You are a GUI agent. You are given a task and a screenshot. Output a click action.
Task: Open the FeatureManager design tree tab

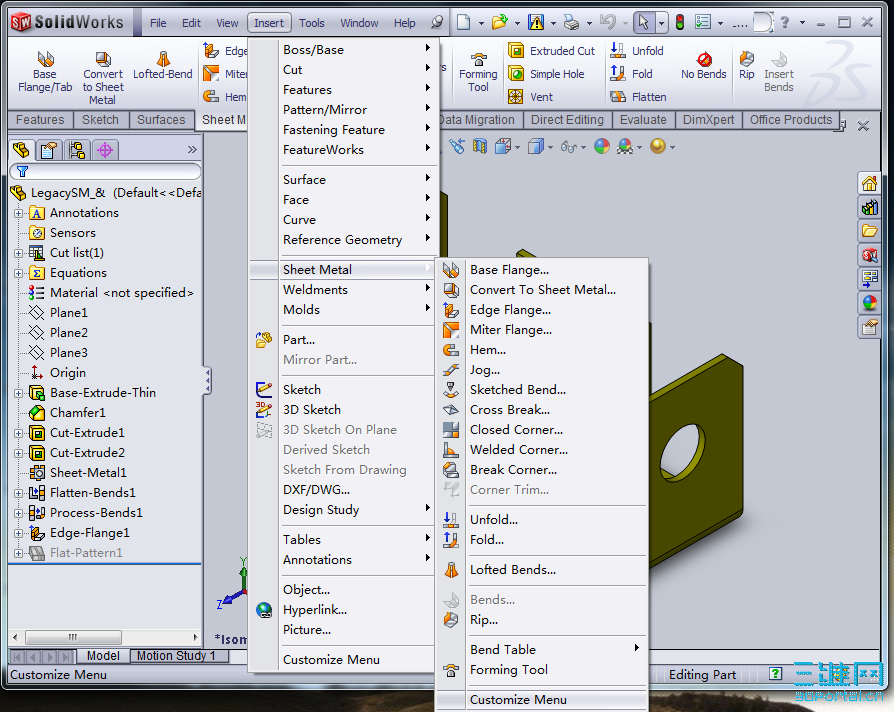pos(22,150)
